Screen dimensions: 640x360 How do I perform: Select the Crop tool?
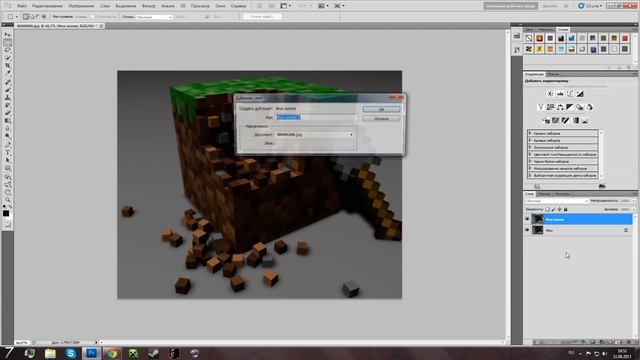pyautogui.click(x=7, y=66)
